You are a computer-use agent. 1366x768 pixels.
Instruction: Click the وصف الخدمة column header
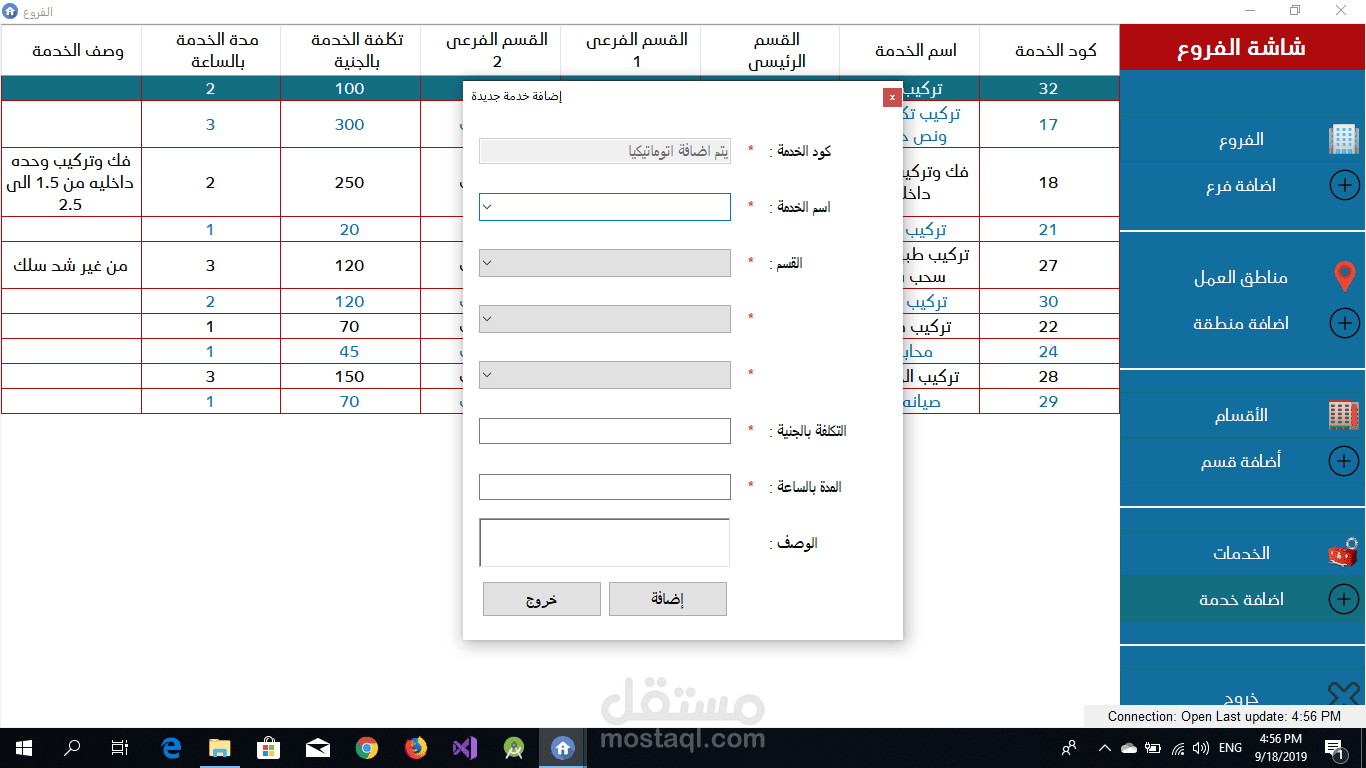(x=71, y=51)
